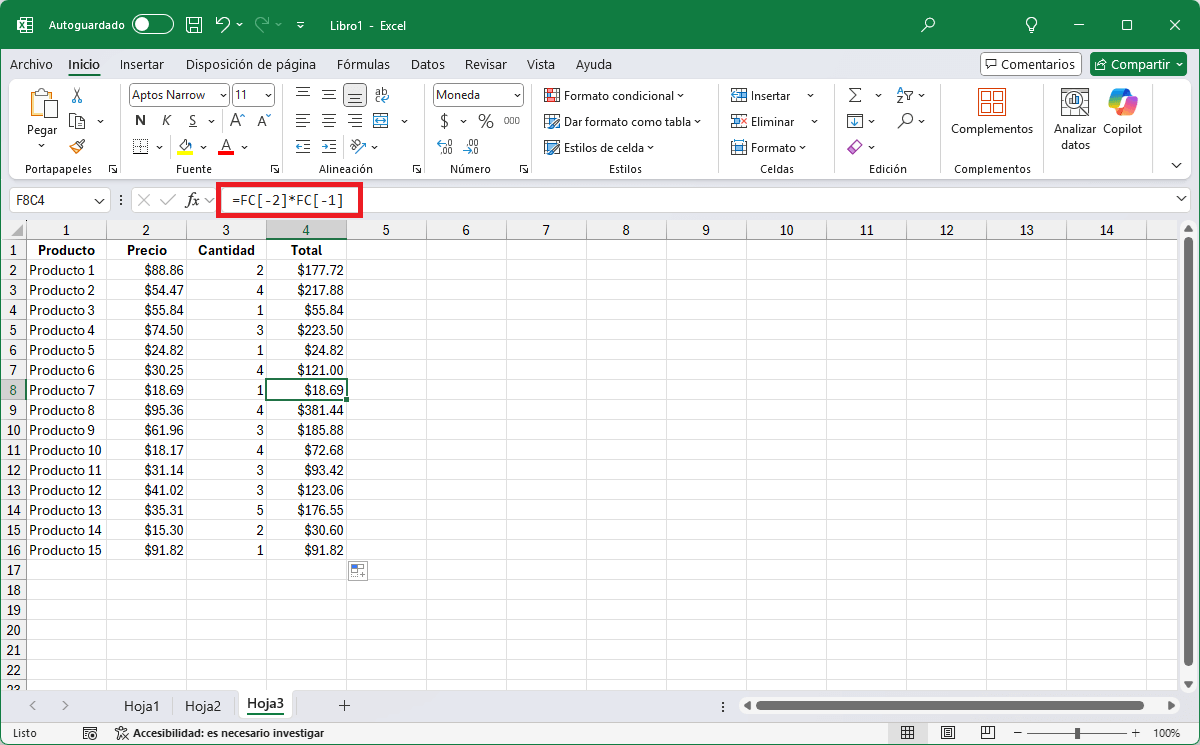
Task: Click Eliminar in Celdas group
Action: coord(763,121)
